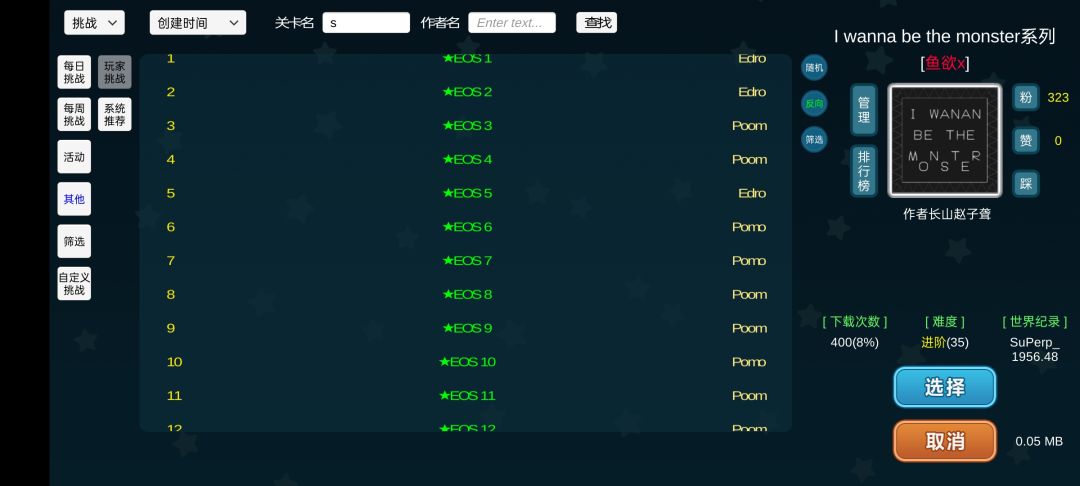Tap the round 随机 icon

(814, 67)
